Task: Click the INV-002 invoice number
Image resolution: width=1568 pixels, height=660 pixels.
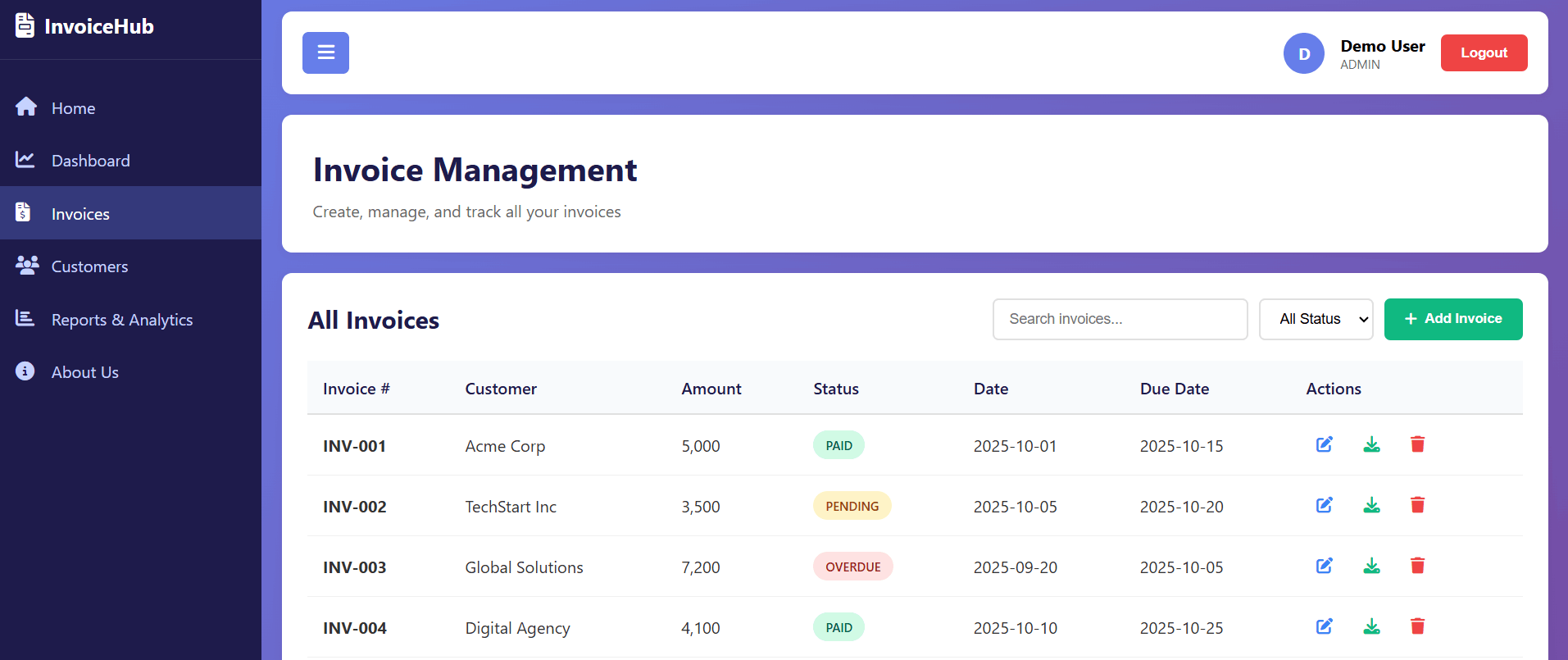Action: click(x=354, y=507)
